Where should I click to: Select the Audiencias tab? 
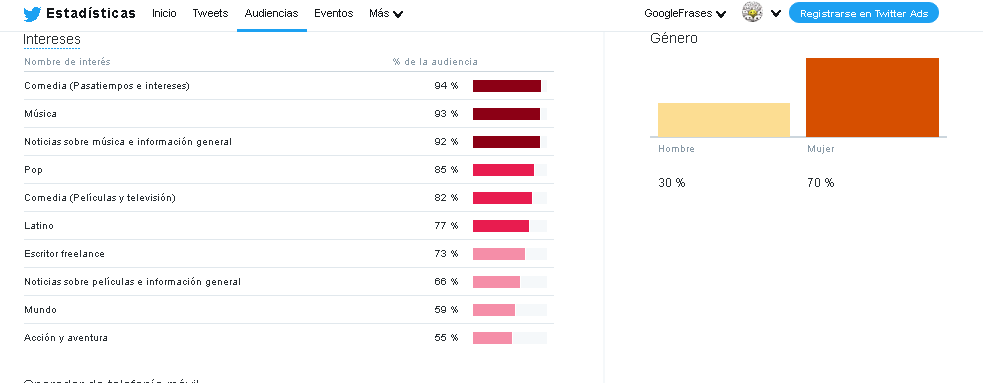pyautogui.click(x=271, y=13)
